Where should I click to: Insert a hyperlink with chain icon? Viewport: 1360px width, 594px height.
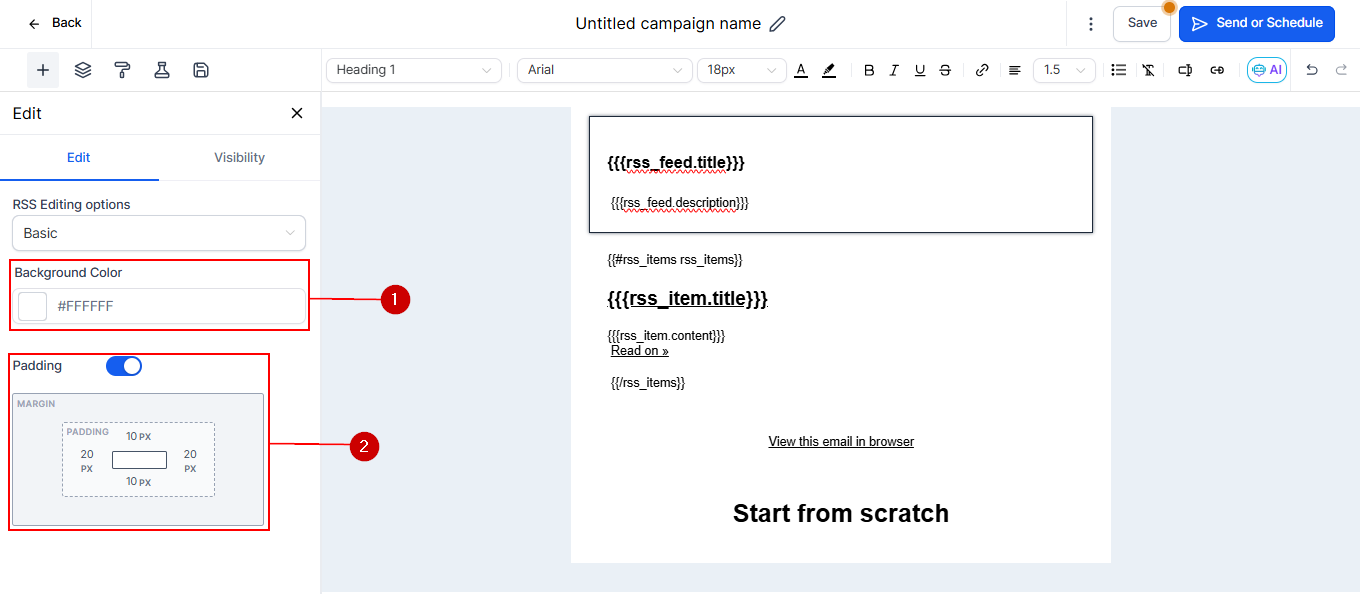(982, 70)
